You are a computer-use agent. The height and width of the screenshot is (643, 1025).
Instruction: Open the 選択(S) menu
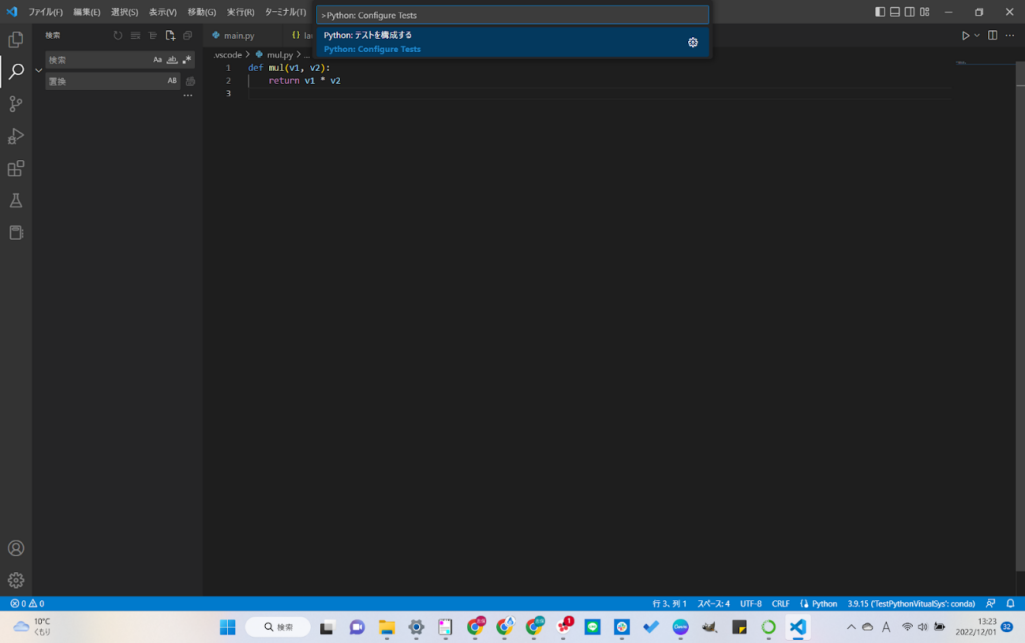125,12
